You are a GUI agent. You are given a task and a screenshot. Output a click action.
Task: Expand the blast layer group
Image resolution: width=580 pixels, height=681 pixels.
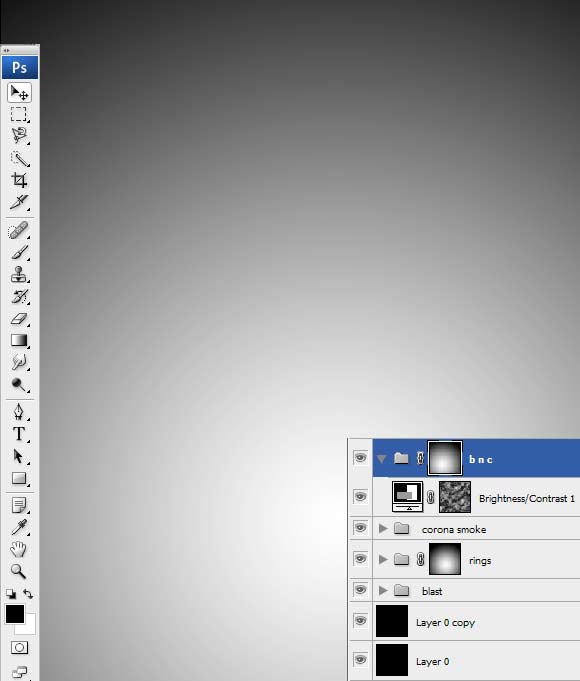coord(383,590)
